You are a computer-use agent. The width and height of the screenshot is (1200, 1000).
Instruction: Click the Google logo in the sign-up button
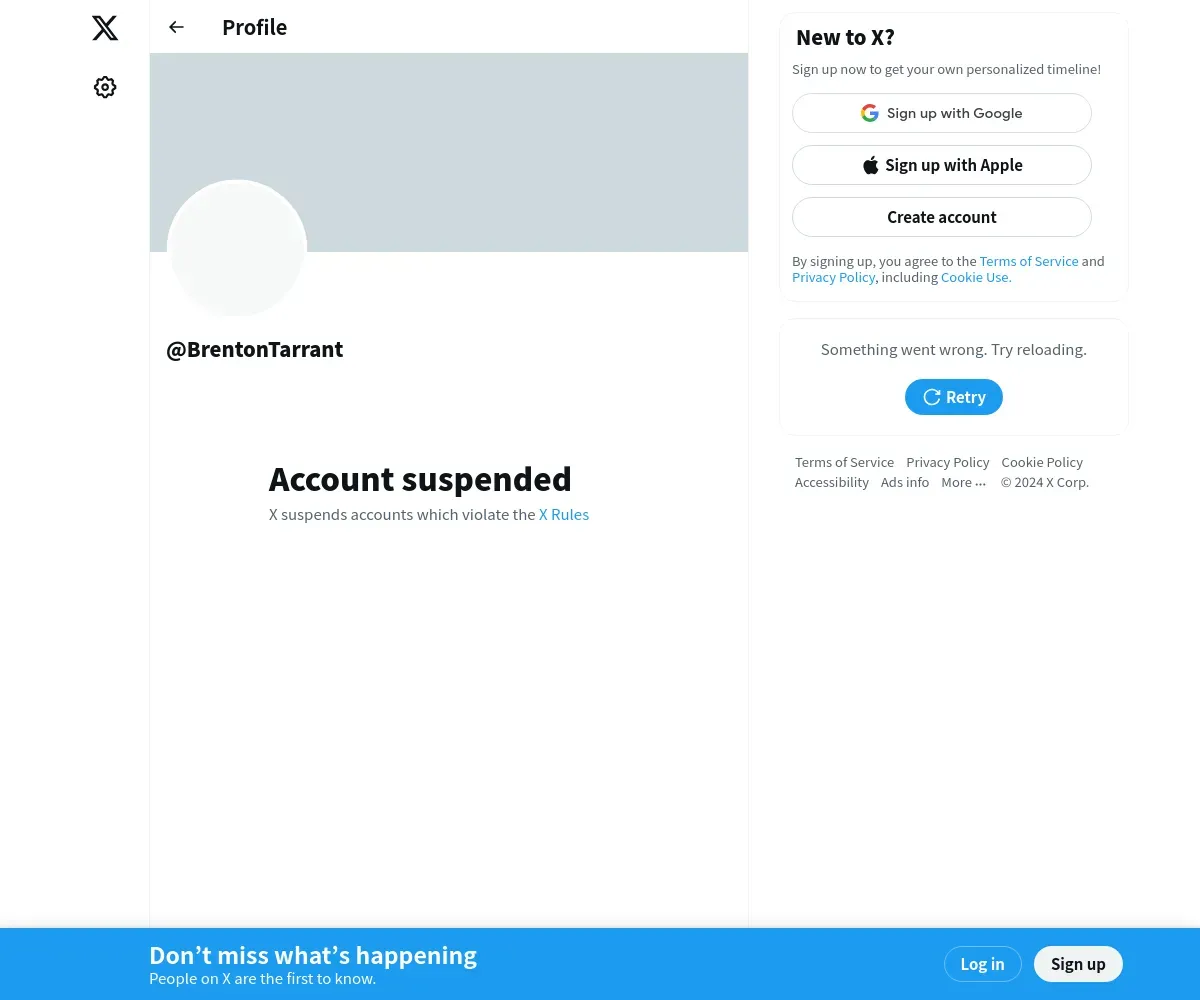(x=870, y=113)
